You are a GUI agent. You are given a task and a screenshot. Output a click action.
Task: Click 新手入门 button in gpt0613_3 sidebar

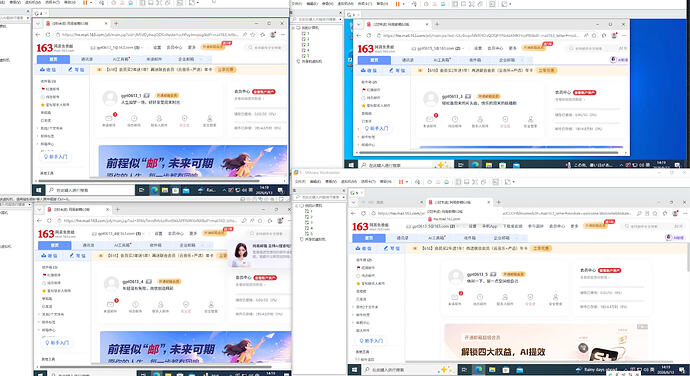(376, 129)
